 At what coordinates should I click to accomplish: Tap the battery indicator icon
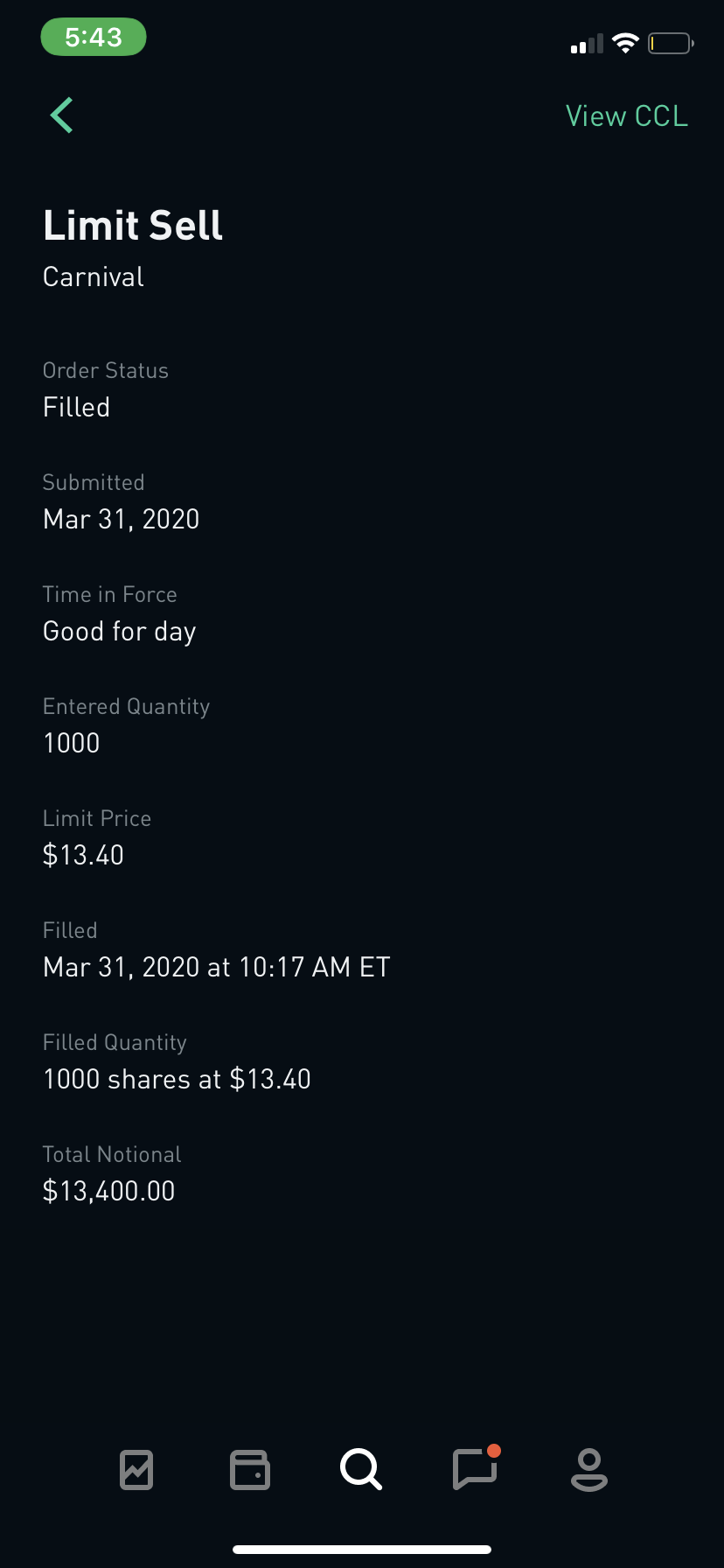coord(670,43)
